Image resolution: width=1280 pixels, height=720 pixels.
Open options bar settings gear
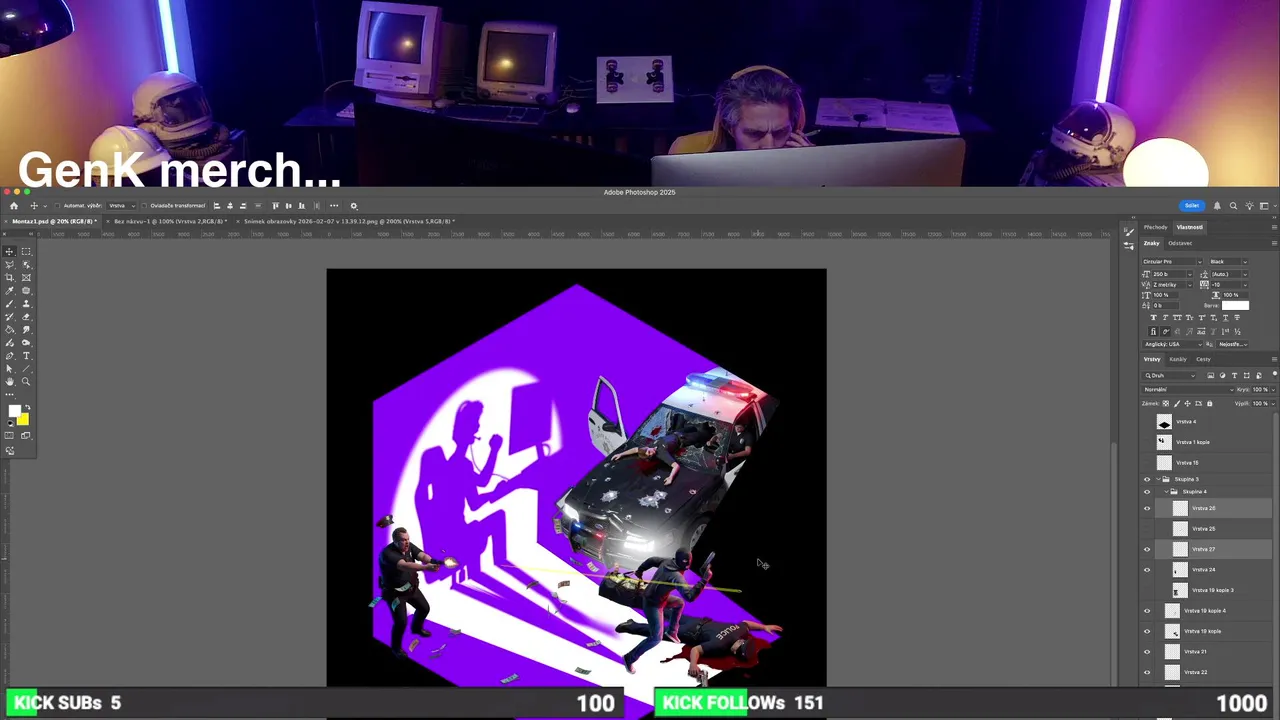pyautogui.click(x=353, y=206)
